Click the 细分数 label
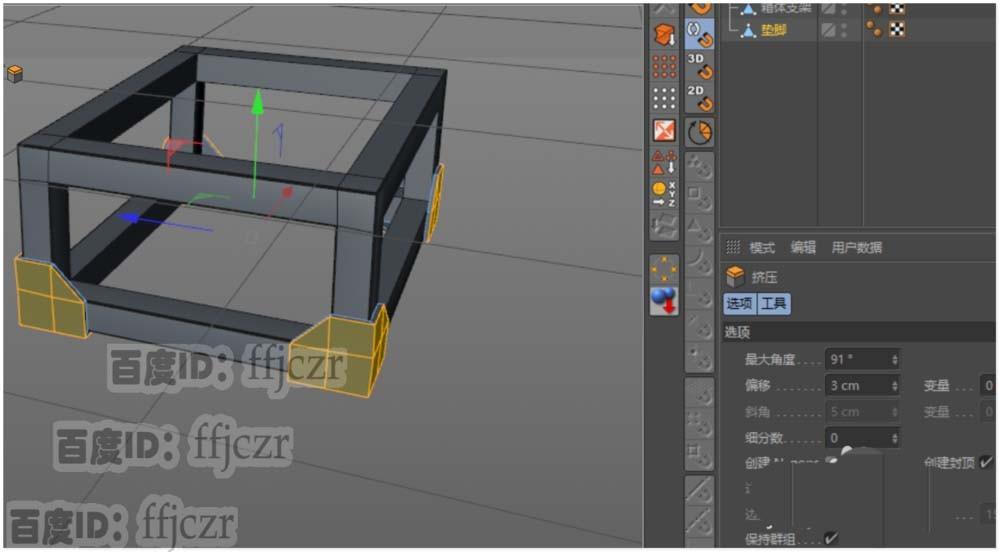The image size is (1000, 552). tap(763, 438)
